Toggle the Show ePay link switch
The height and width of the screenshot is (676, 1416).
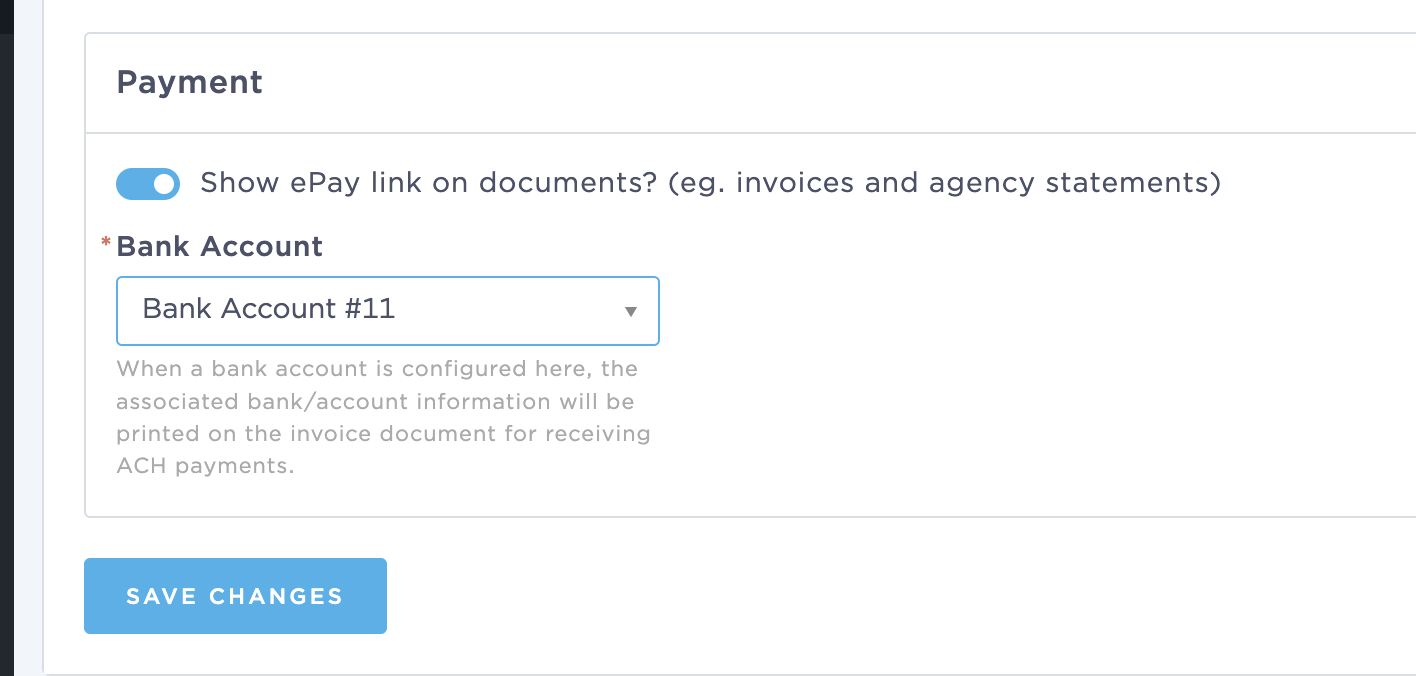tap(148, 184)
